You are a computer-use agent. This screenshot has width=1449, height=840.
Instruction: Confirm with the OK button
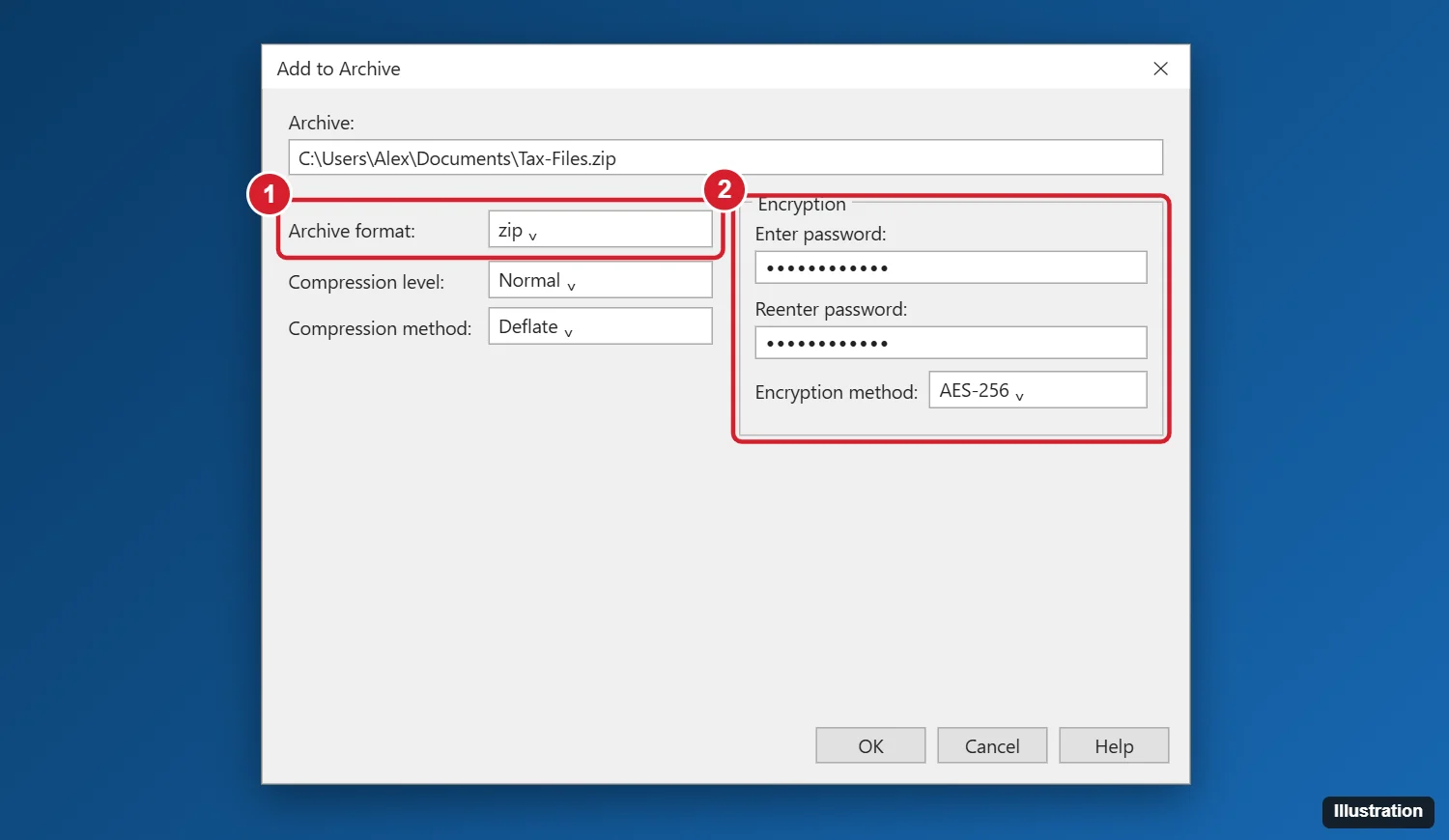coord(870,745)
